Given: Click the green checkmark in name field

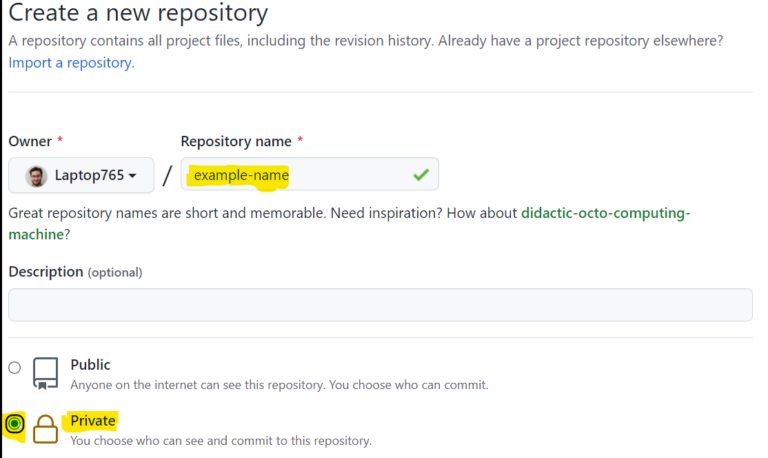Looking at the screenshot, I should click(421, 175).
